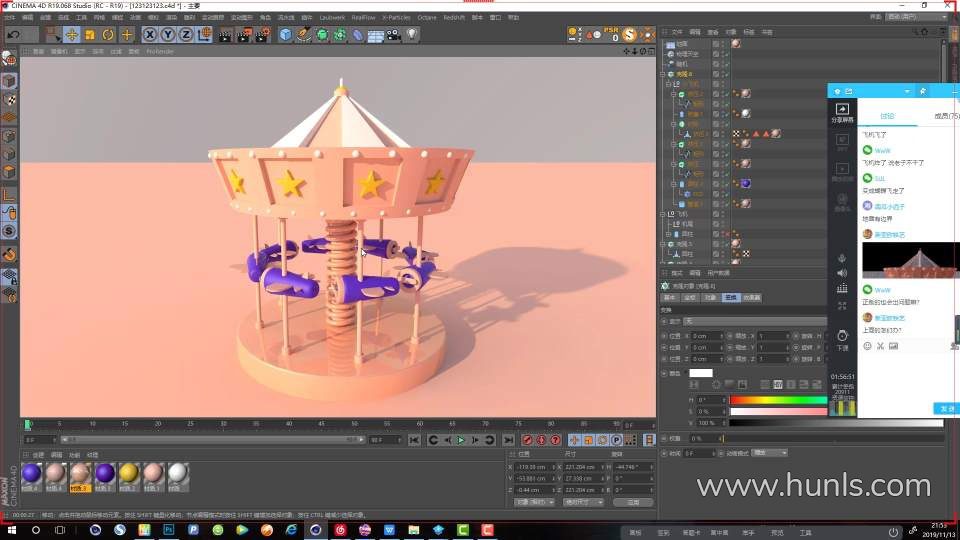Select the Move tool in the toolbar
Image resolution: width=960 pixels, height=540 pixels.
pyautogui.click(x=72, y=35)
